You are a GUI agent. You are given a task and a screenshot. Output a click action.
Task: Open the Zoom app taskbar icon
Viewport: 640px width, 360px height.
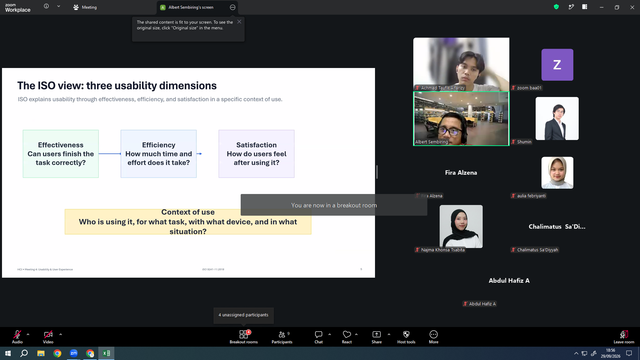(73, 353)
